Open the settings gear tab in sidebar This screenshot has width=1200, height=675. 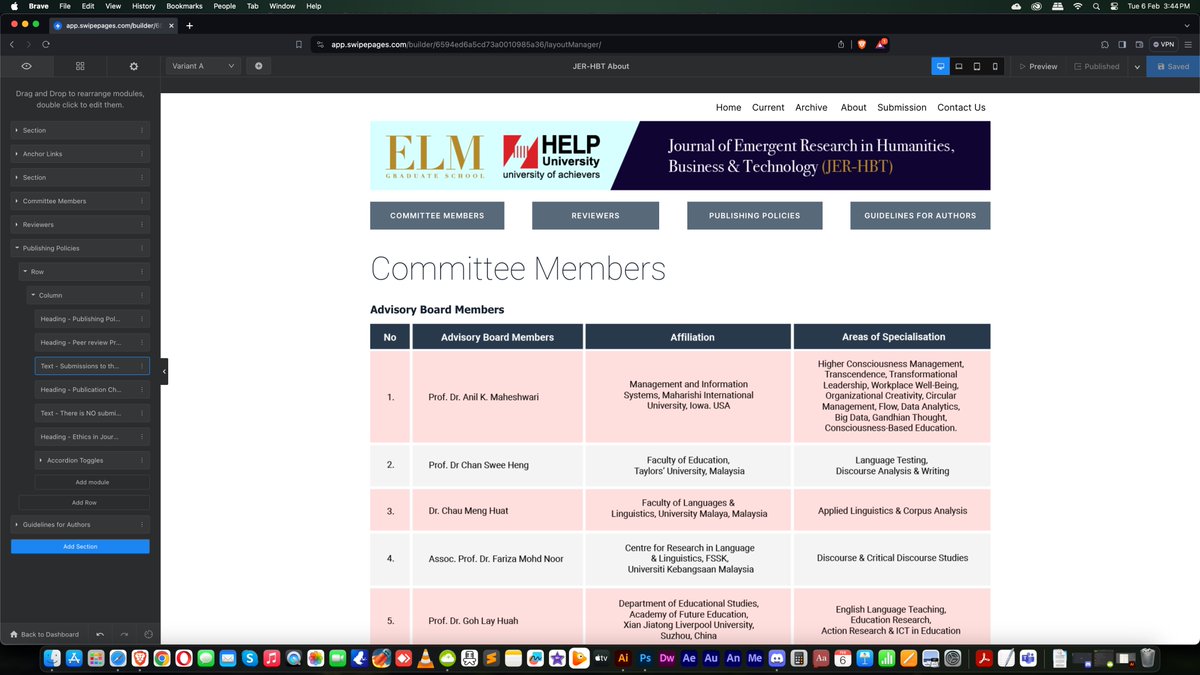pyautogui.click(x=134, y=66)
